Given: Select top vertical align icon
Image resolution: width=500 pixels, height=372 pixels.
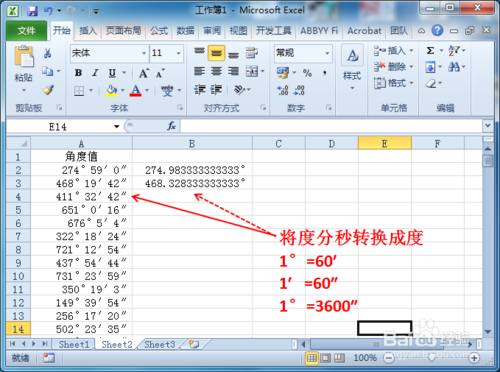Looking at the screenshot, I should (x=199, y=51).
